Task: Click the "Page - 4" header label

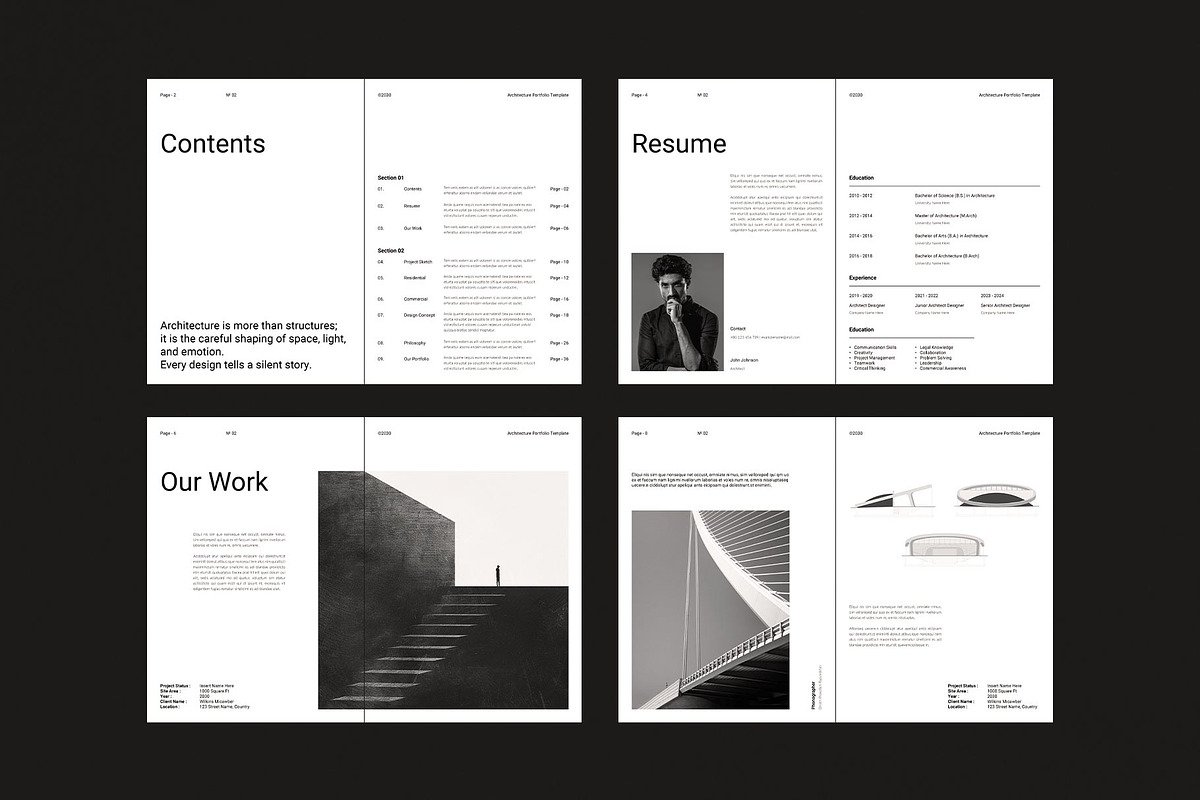Action: pyautogui.click(x=640, y=95)
